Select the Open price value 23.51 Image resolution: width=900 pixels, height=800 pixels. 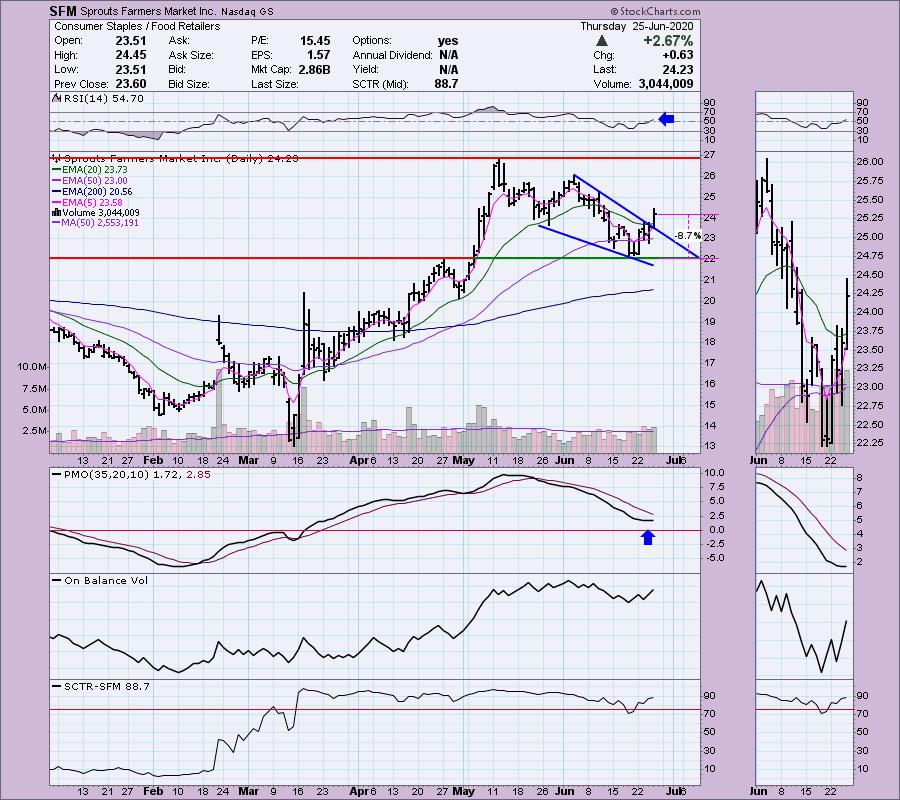tap(131, 41)
